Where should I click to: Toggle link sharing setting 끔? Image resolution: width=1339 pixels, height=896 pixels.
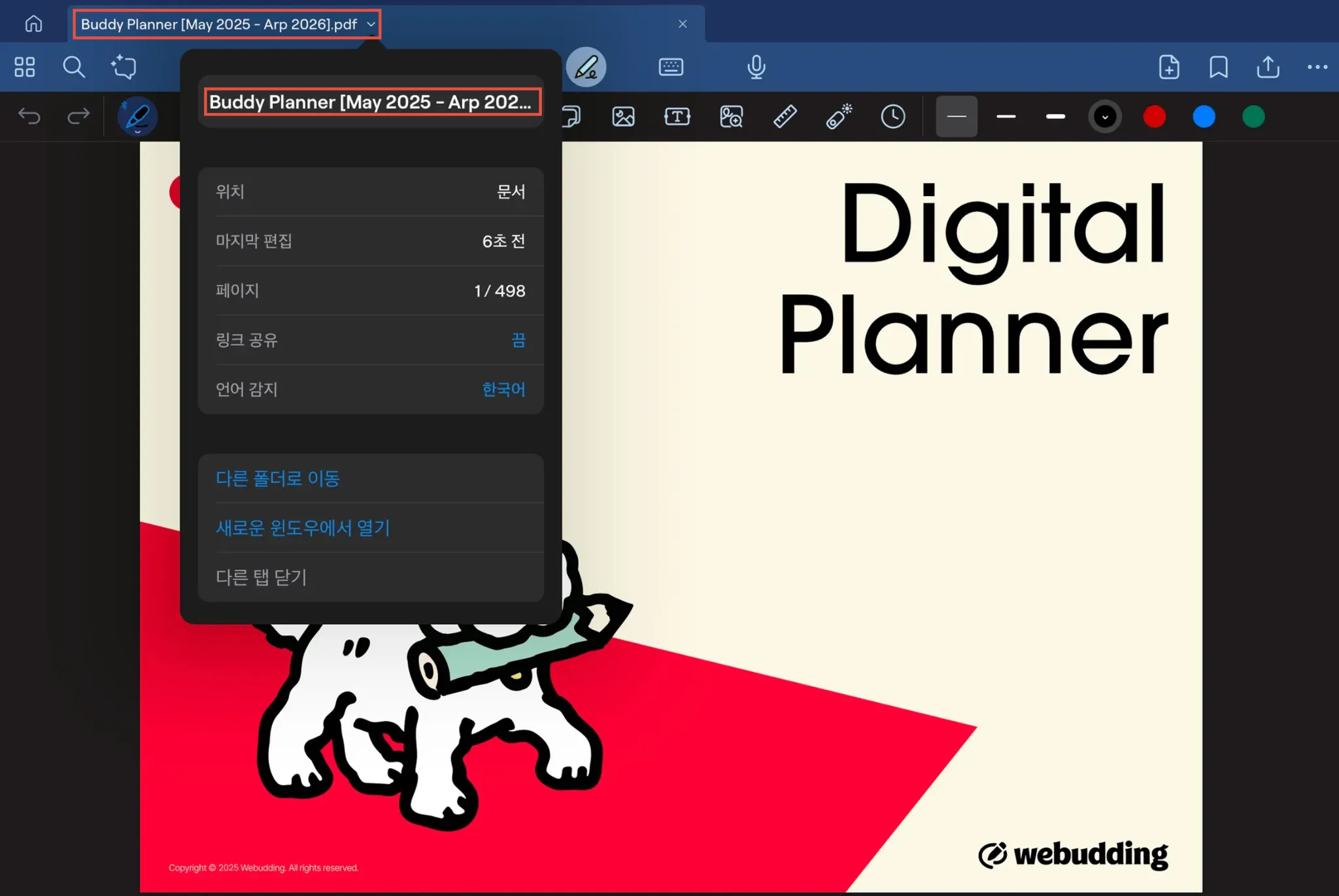(518, 340)
